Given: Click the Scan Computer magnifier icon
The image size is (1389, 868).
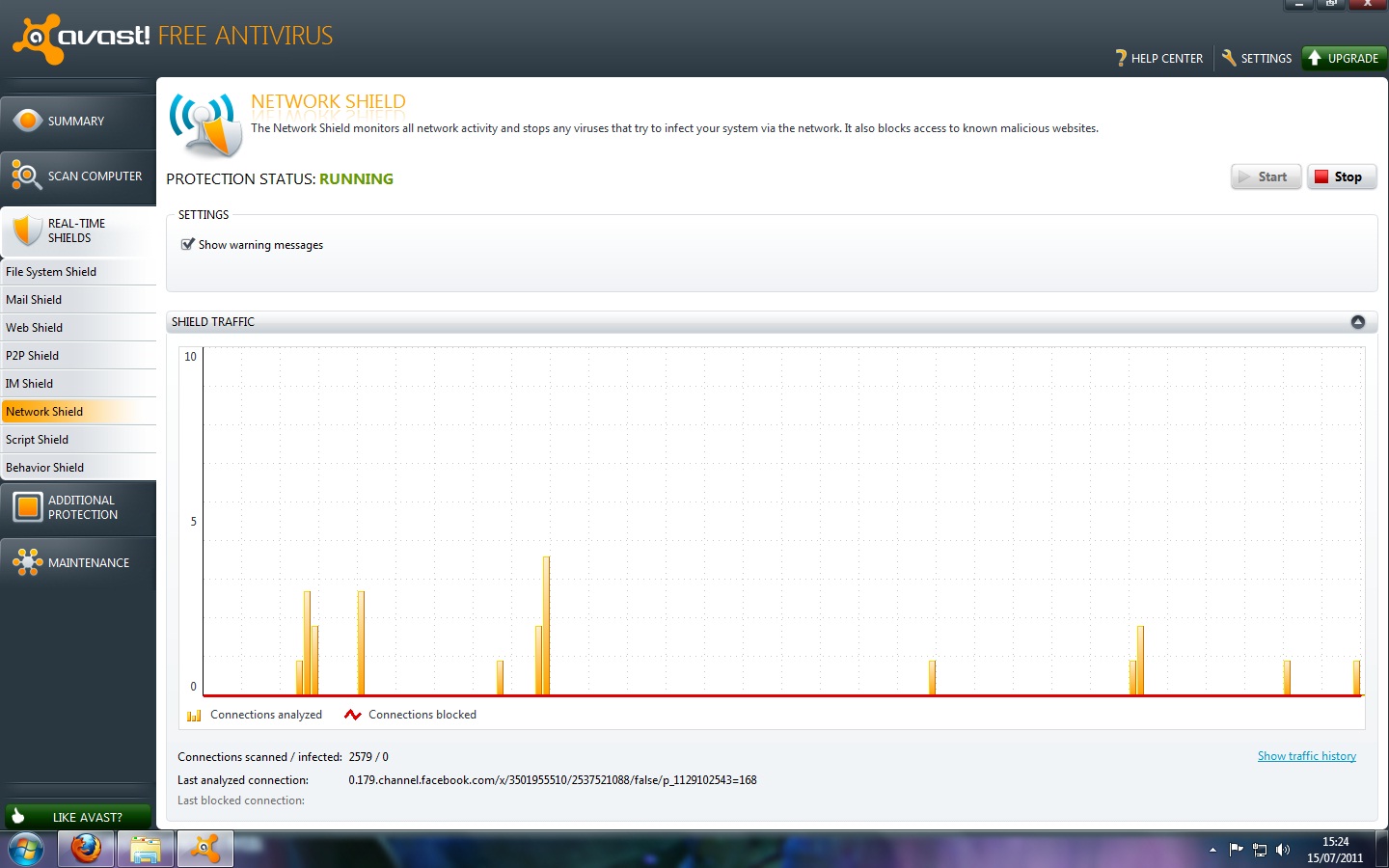Looking at the screenshot, I should pyautogui.click(x=26, y=176).
